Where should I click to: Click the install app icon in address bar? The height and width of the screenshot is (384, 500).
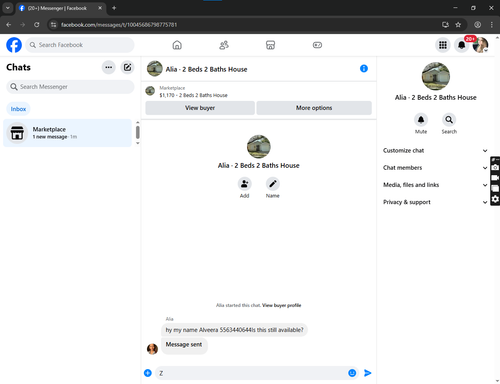(445, 25)
